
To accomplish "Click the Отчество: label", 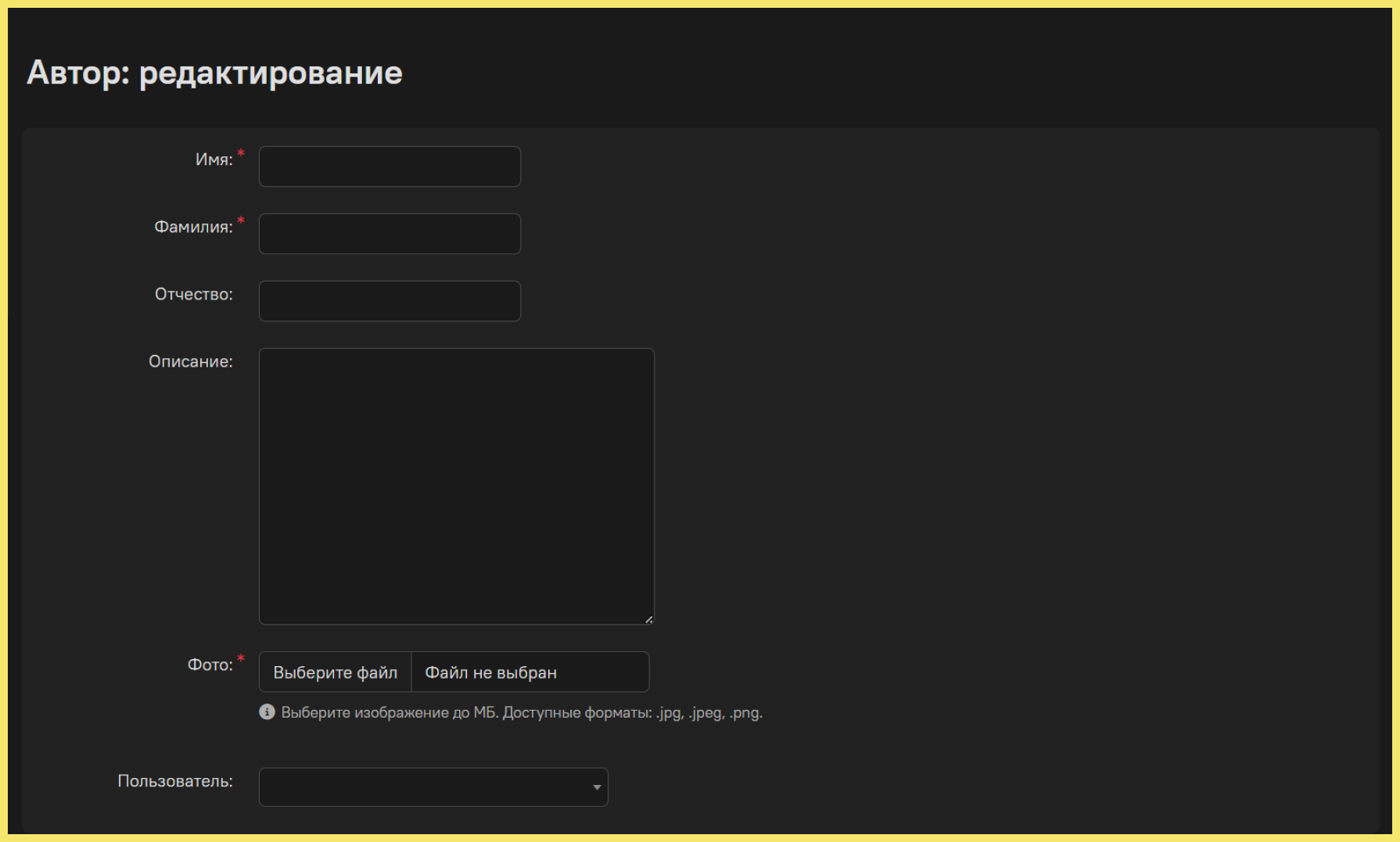I will pyautogui.click(x=193, y=294).
